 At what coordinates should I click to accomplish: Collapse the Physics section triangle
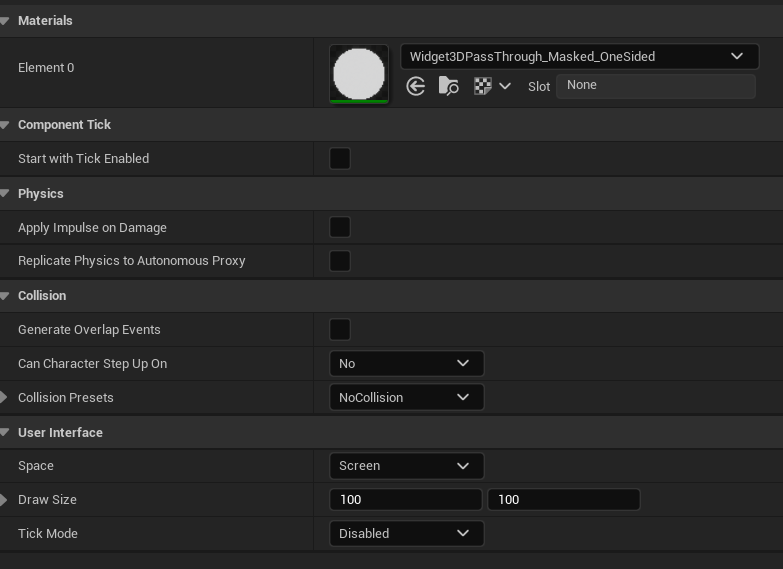coord(7,194)
